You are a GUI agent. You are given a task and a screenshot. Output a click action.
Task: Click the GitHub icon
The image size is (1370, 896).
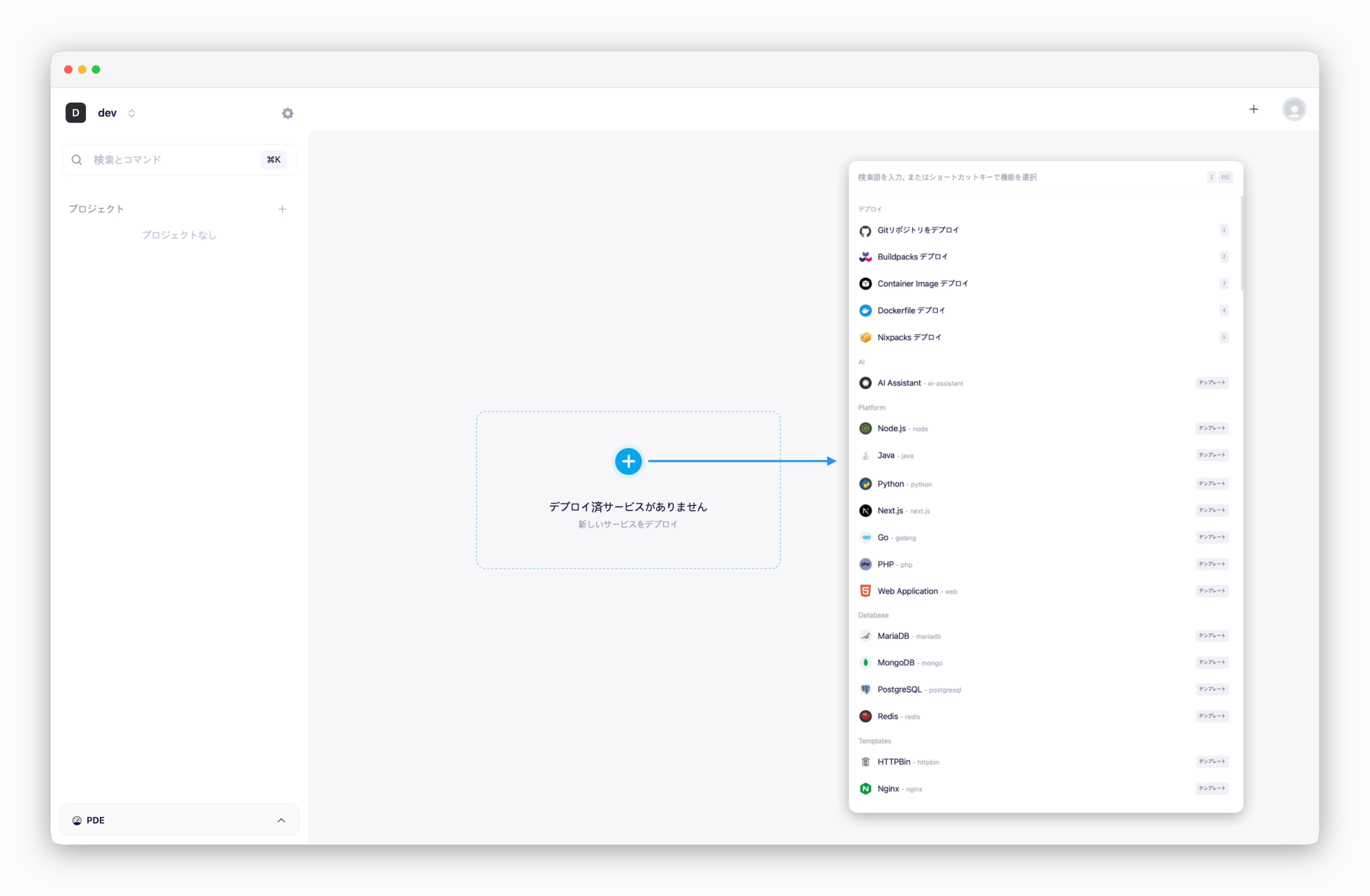[x=865, y=231]
